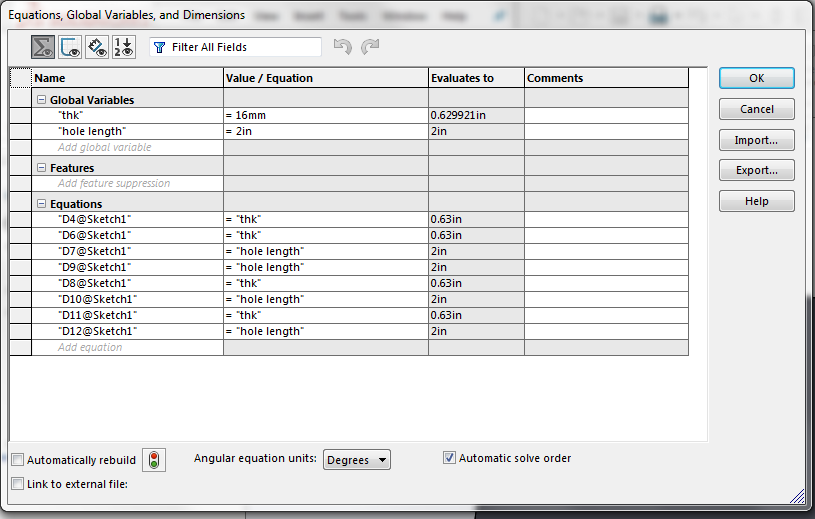Click the traffic light rebuild icon

coord(154,460)
